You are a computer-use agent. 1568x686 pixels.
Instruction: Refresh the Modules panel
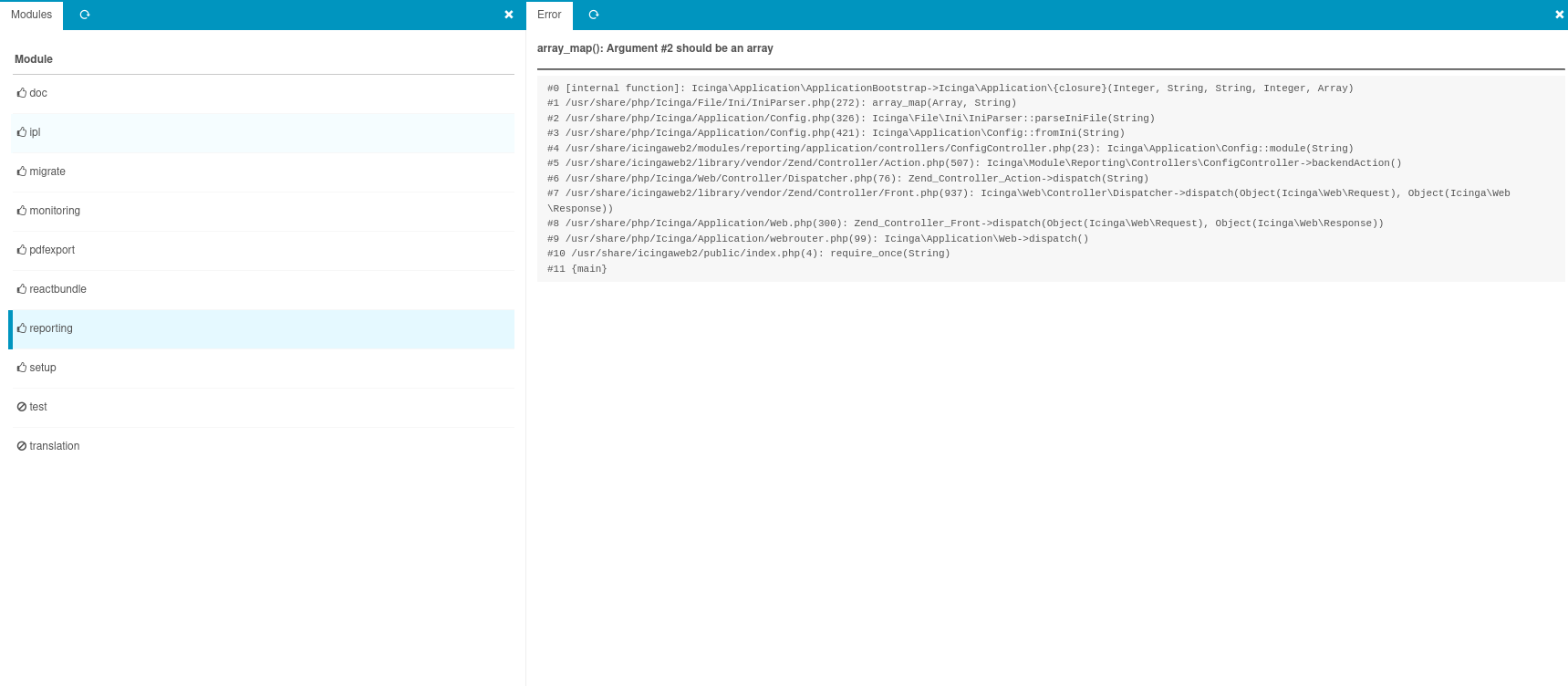[85, 15]
